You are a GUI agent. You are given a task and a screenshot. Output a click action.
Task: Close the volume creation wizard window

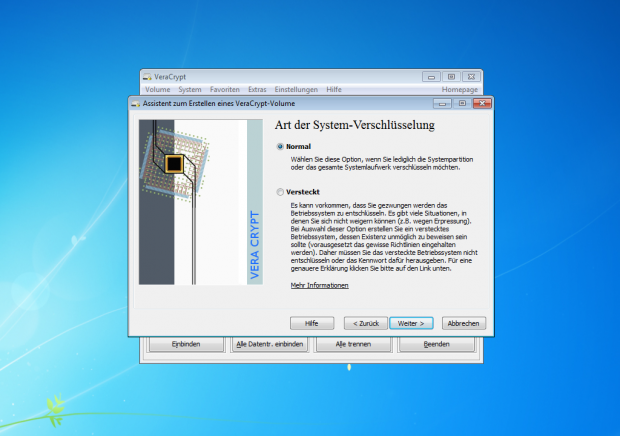click(x=481, y=103)
